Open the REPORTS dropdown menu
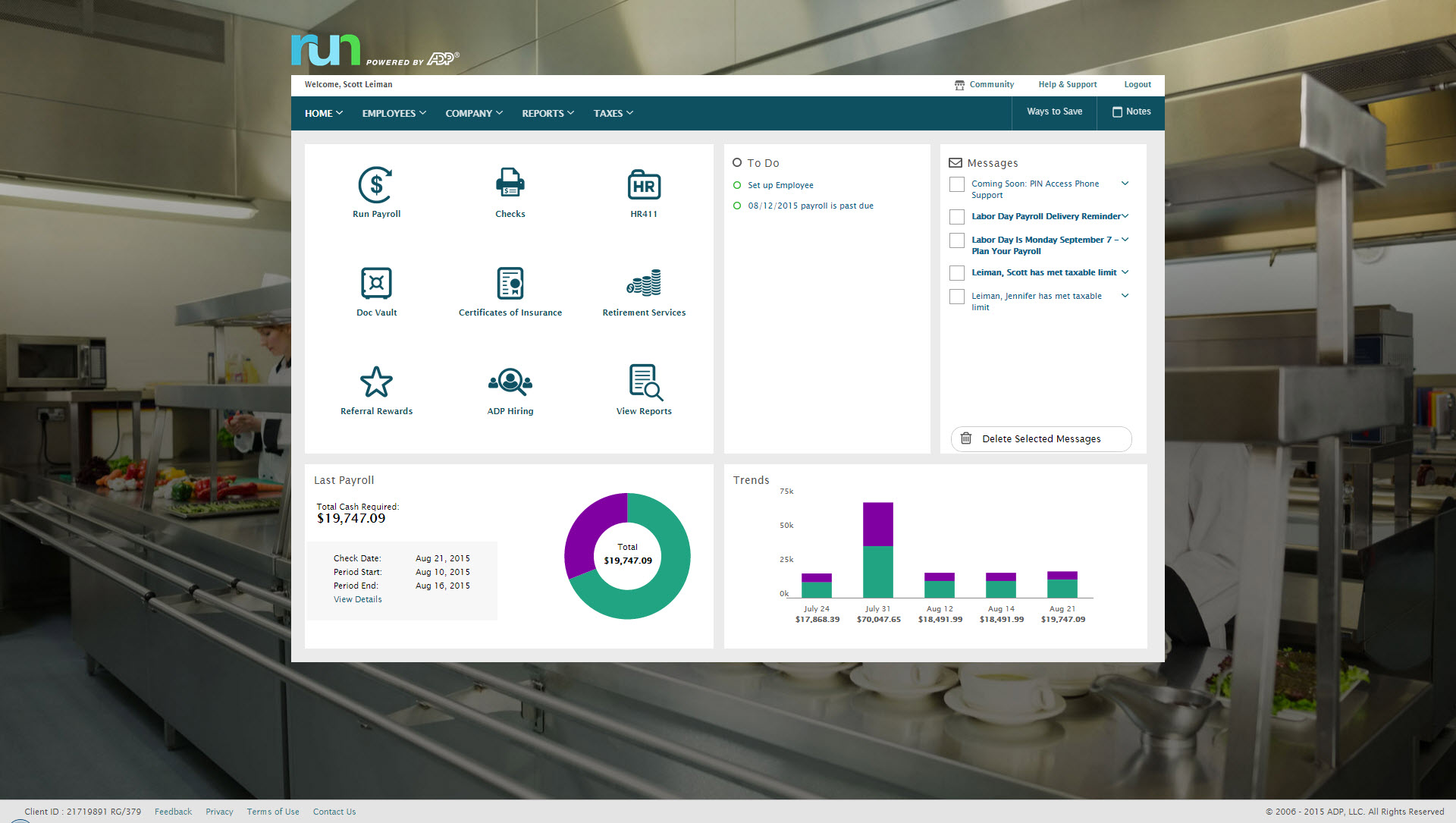1456x823 pixels. (x=548, y=113)
